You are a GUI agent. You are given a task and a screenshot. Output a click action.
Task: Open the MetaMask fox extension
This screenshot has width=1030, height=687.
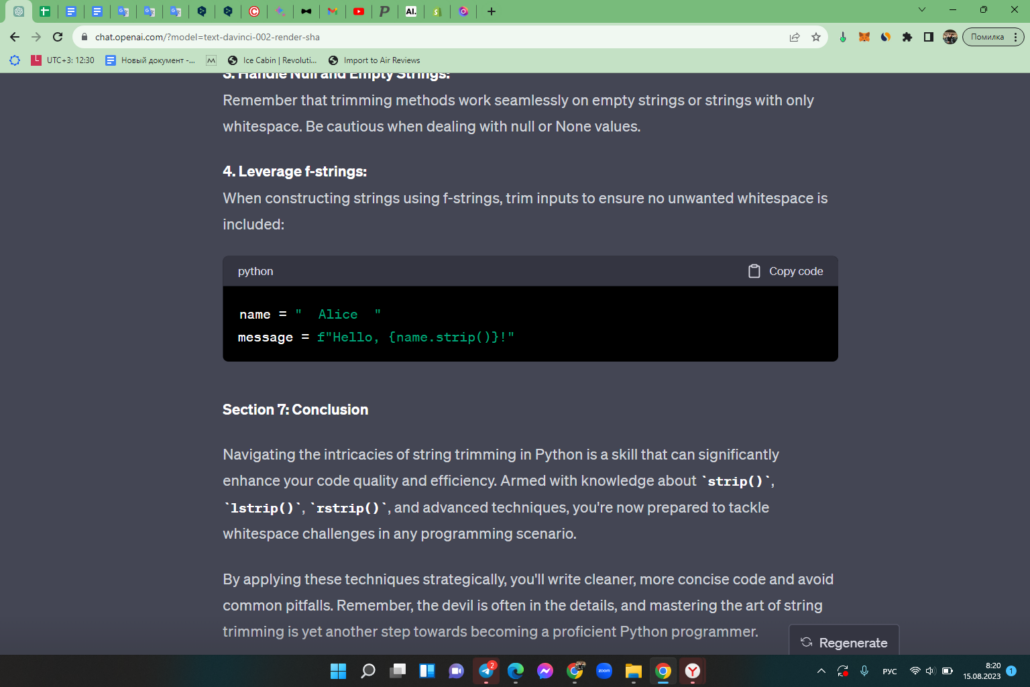pyautogui.click(x=864, y=37)
